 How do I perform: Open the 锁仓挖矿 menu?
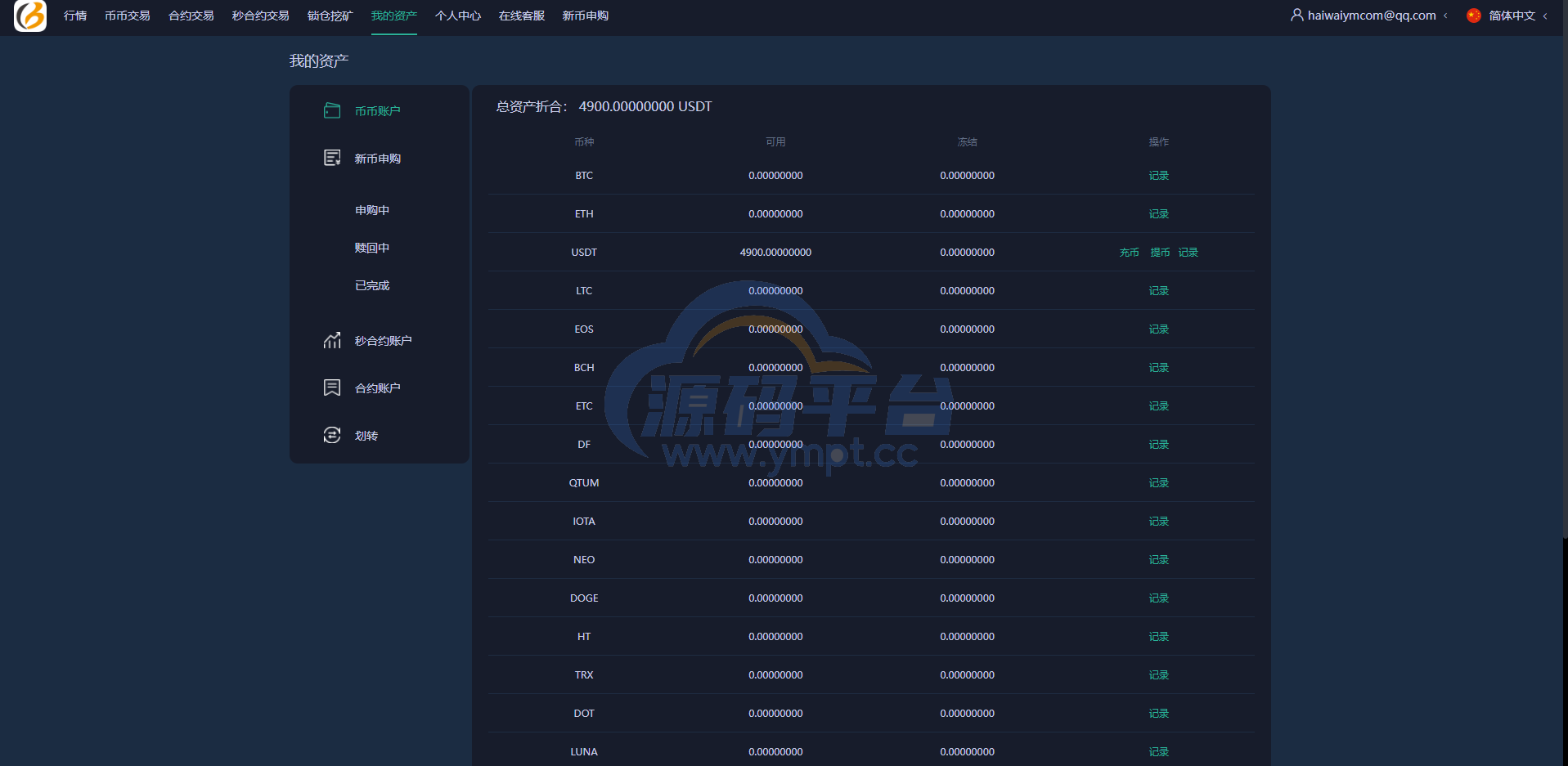coord(330,16)
